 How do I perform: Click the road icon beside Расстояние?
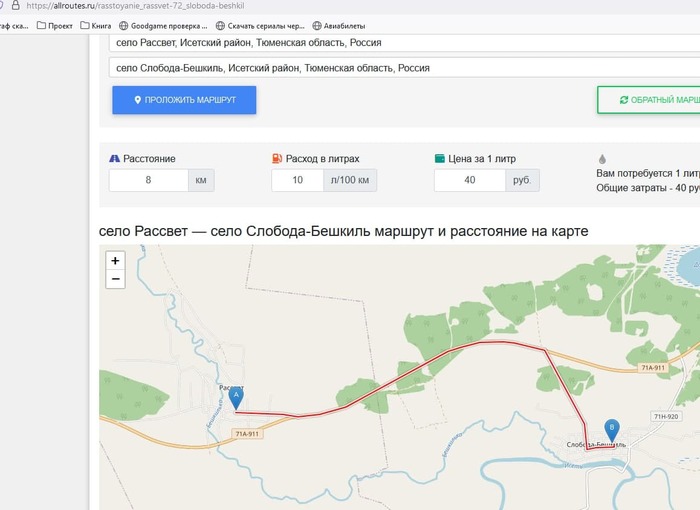114,159
